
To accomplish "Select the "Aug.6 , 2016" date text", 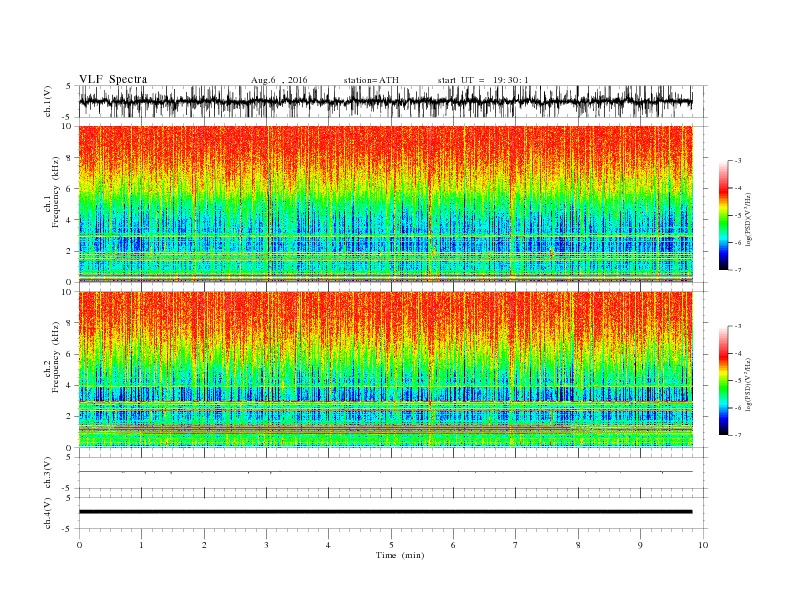I will (279, 80).
